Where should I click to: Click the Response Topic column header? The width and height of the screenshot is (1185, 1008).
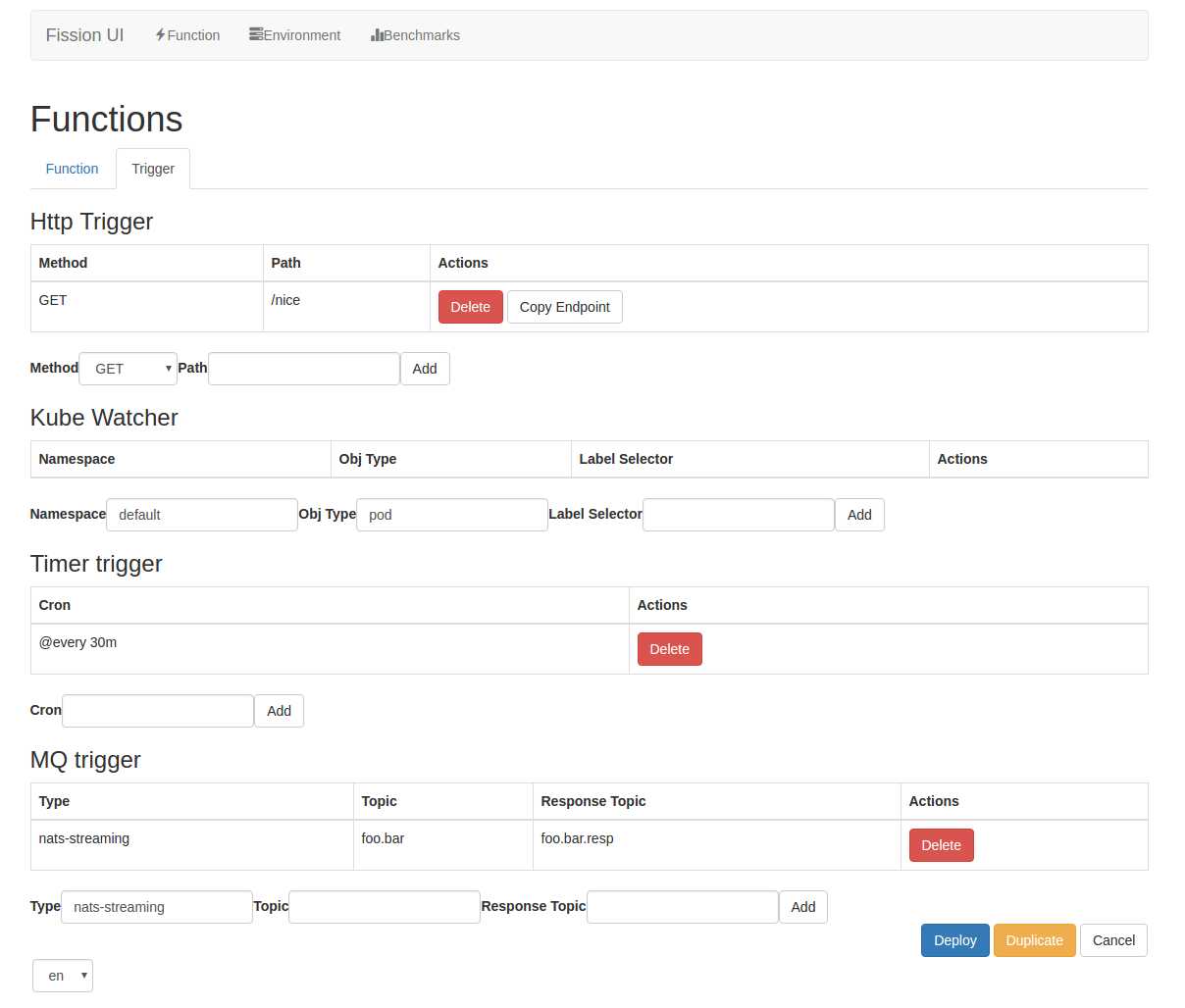pos(717,801)
